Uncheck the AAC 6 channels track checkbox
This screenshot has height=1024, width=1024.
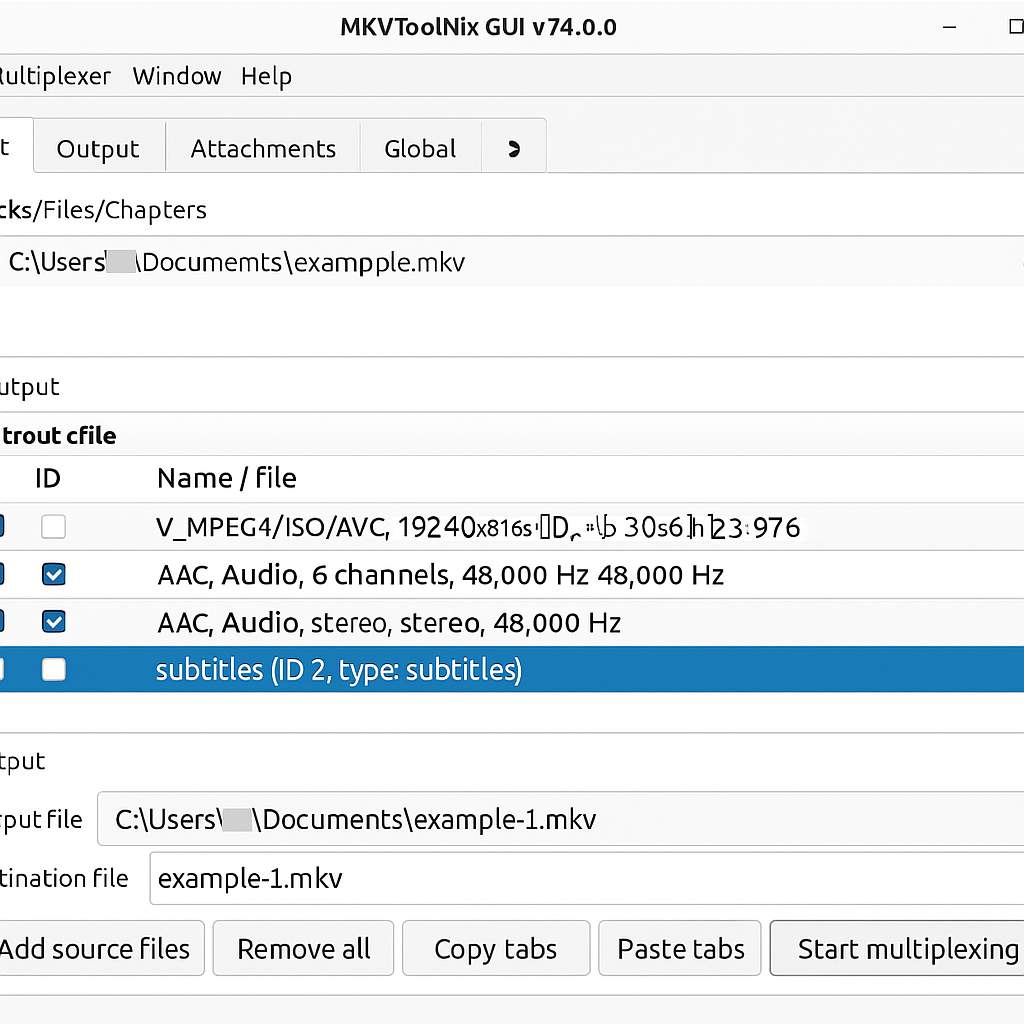[54, 575]
